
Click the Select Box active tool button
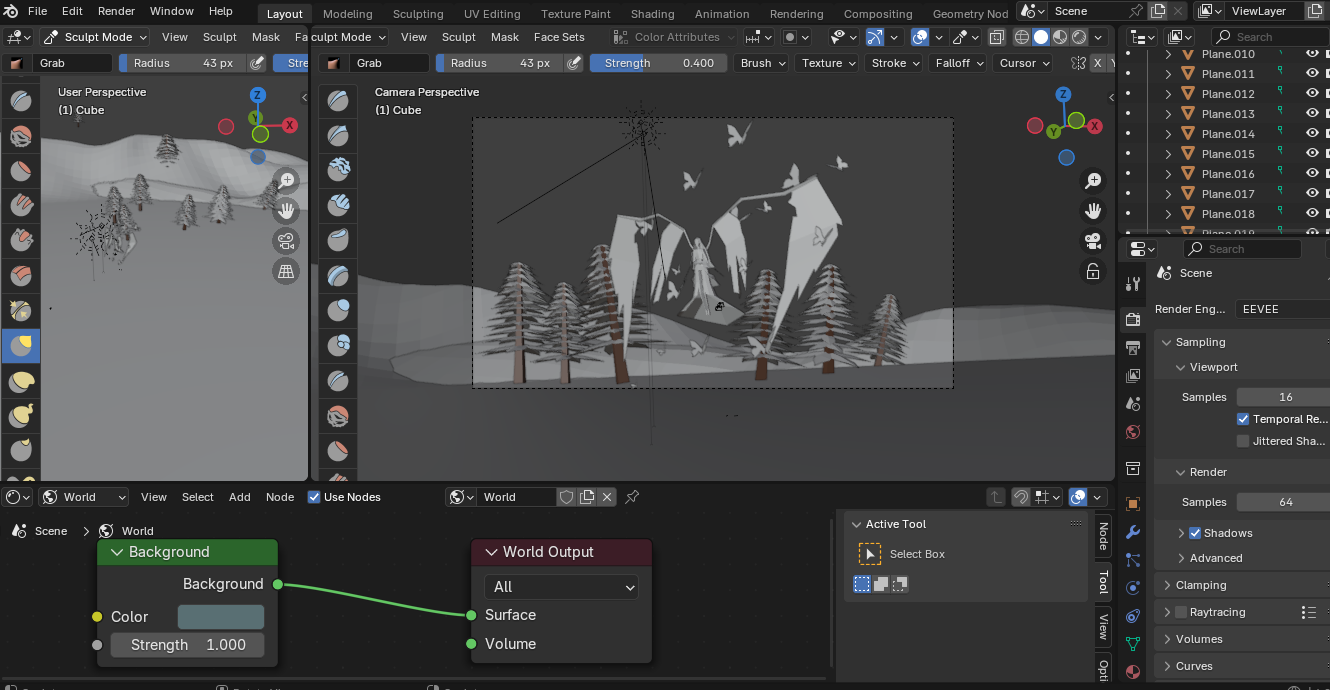click(x=869, y=554)
